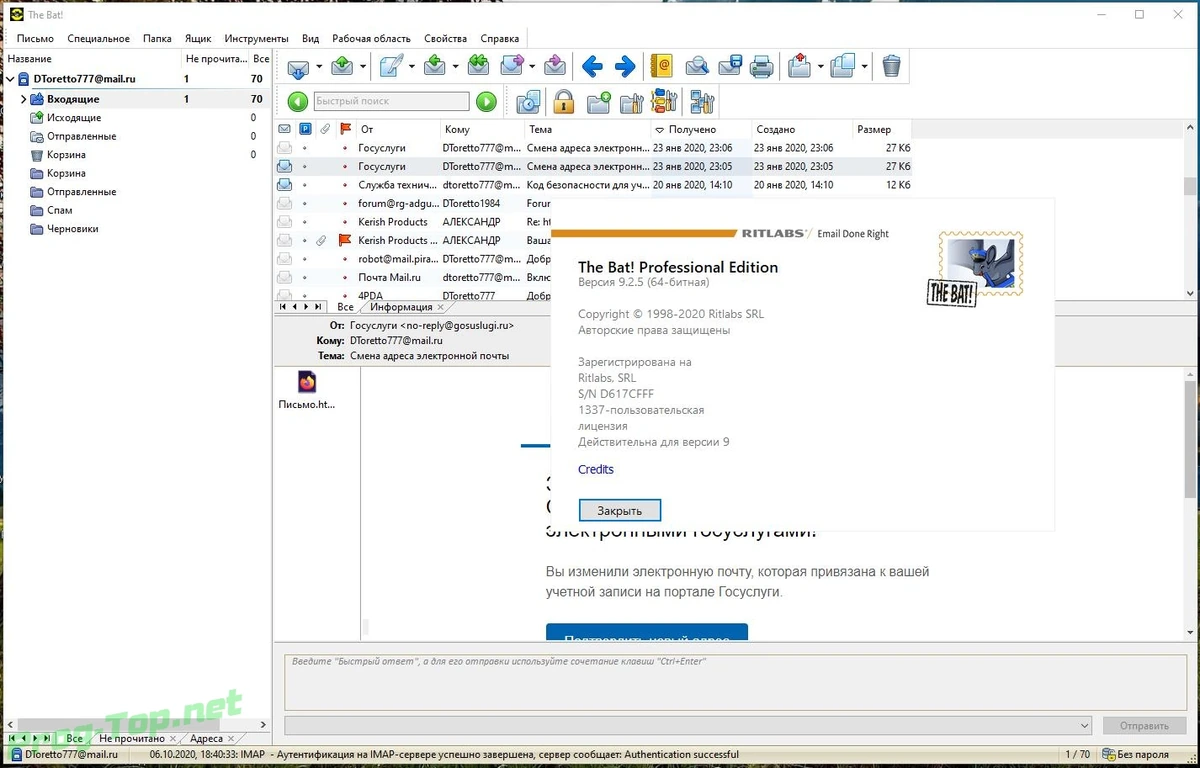The image size is (1200, 768).
Task: Click the padlock lock icon
Action: point(563,101)
